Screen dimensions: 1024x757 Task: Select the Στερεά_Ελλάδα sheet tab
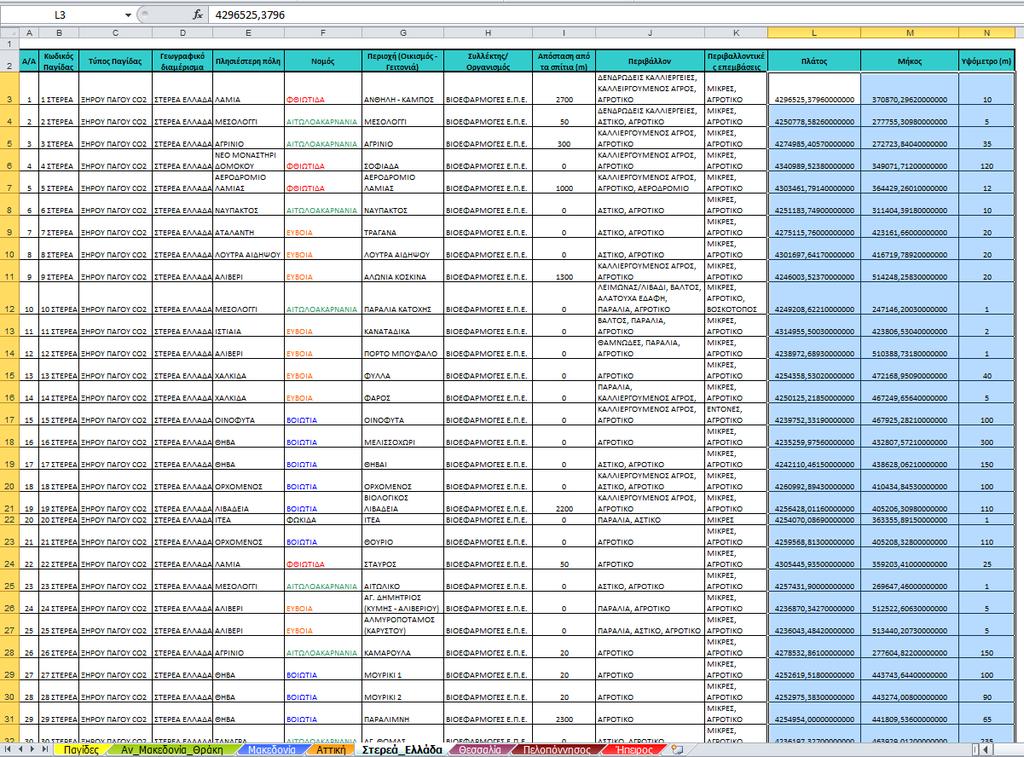pos(402,750)
